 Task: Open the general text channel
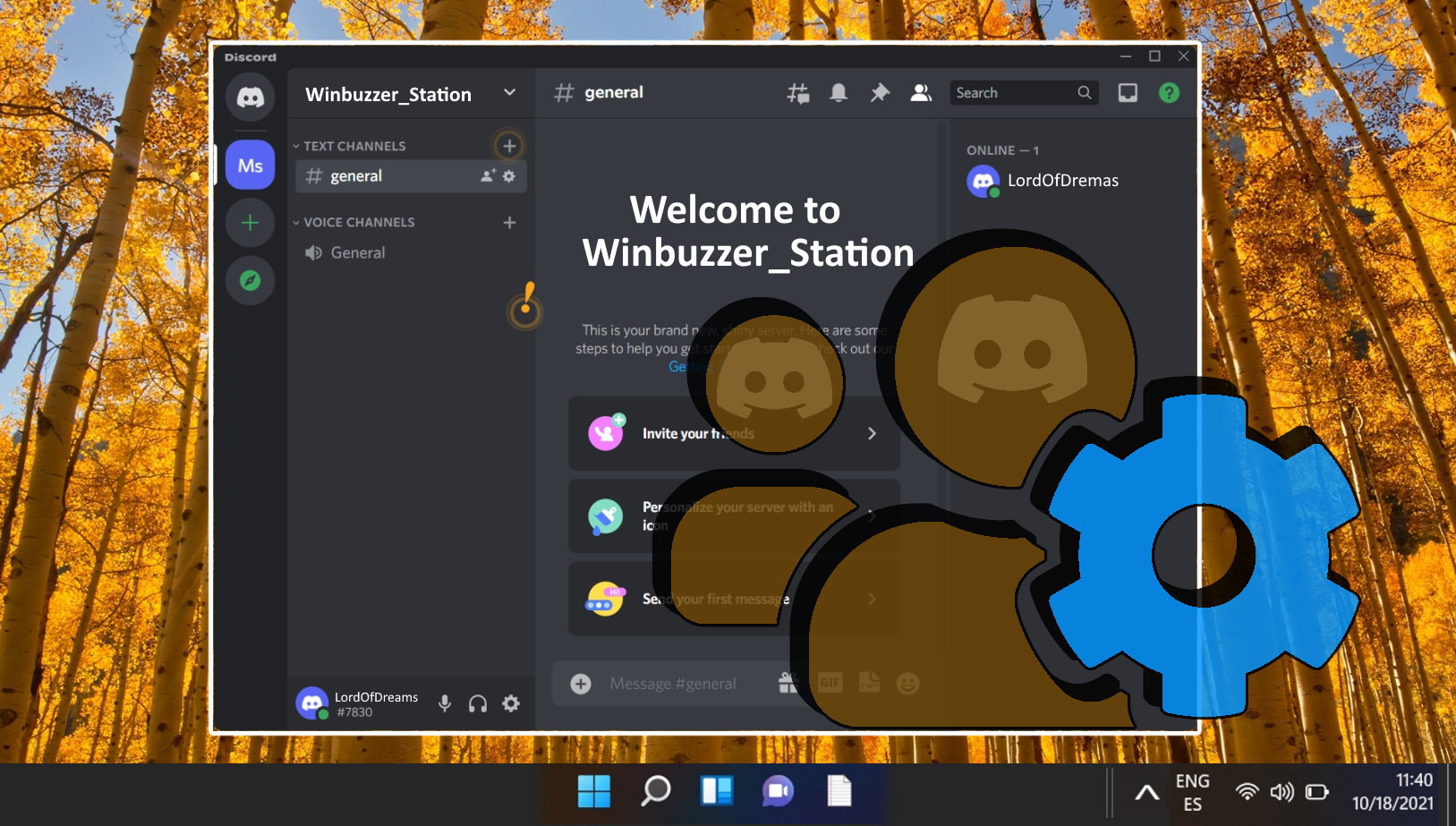[x=411, y=176]
